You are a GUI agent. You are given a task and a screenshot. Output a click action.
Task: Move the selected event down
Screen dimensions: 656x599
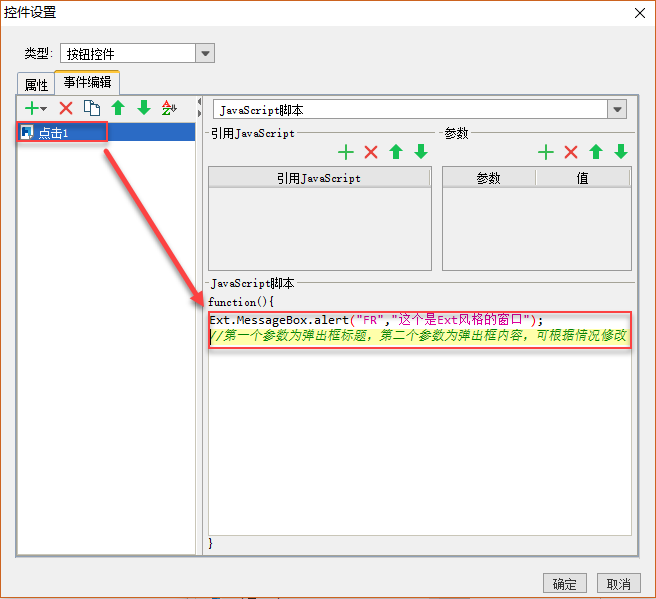click(x=144, y=108)
